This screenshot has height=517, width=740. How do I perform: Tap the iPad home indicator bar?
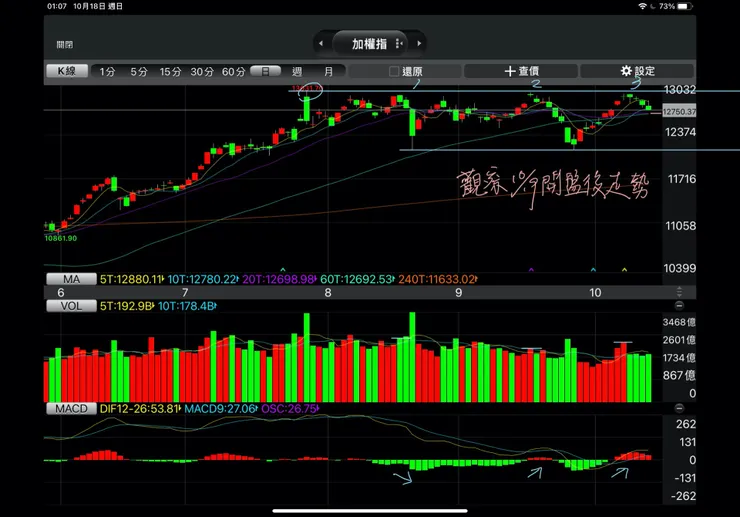point(370,510)
